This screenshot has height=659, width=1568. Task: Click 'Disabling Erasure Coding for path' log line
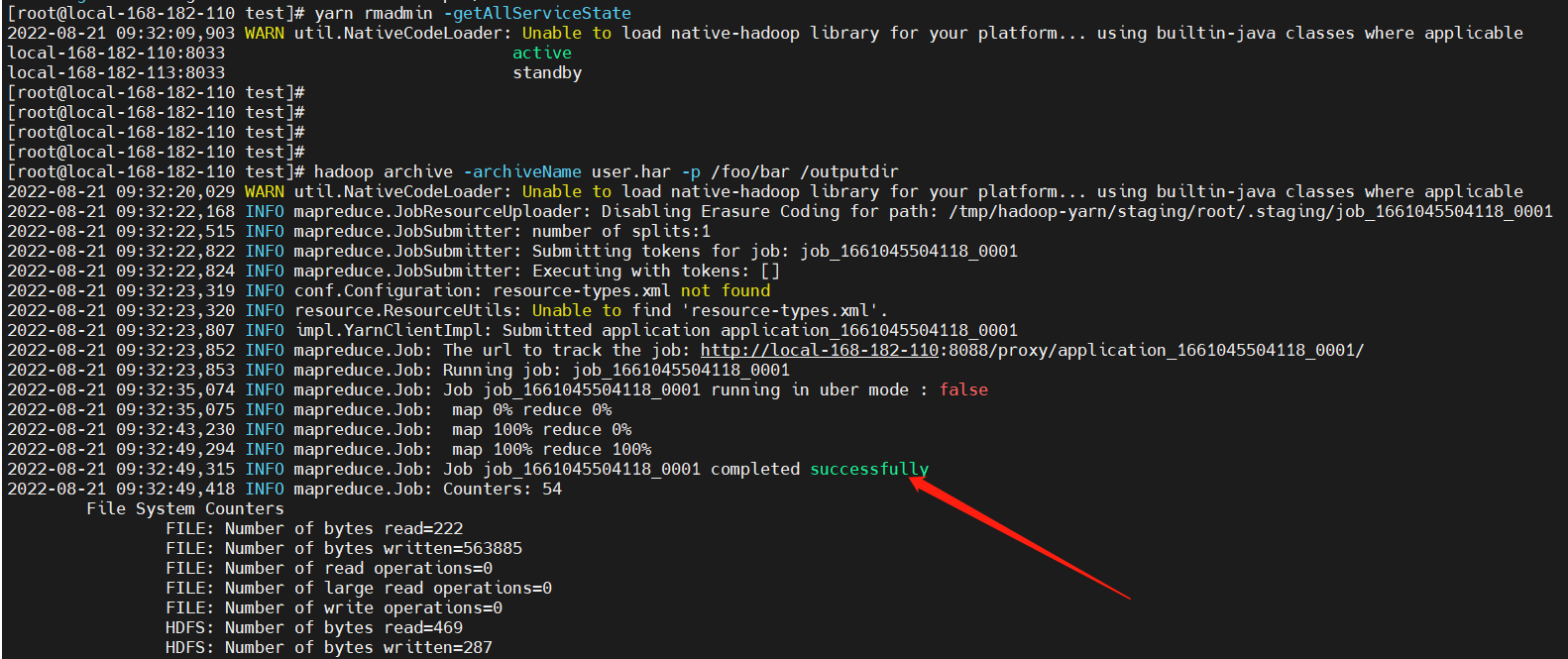click(x=780, y=211)
